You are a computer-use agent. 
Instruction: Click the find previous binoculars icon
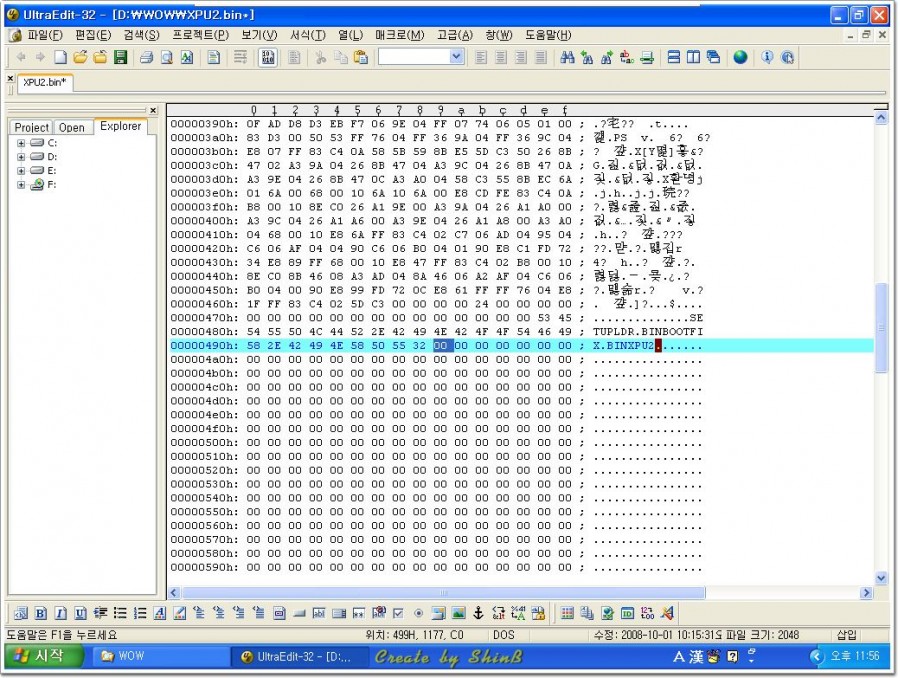[587, 57]
